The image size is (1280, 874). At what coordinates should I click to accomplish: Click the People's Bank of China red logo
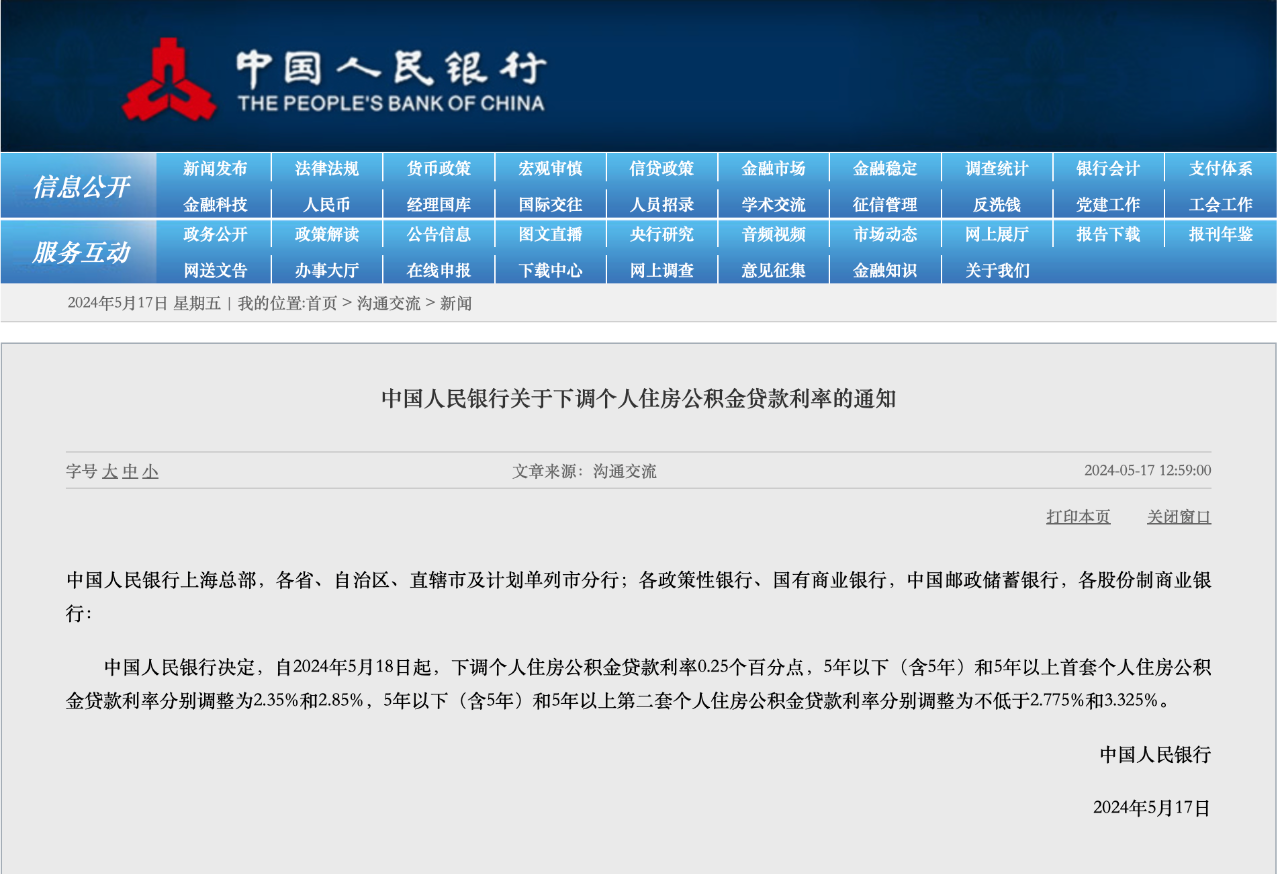click(169, 79)
